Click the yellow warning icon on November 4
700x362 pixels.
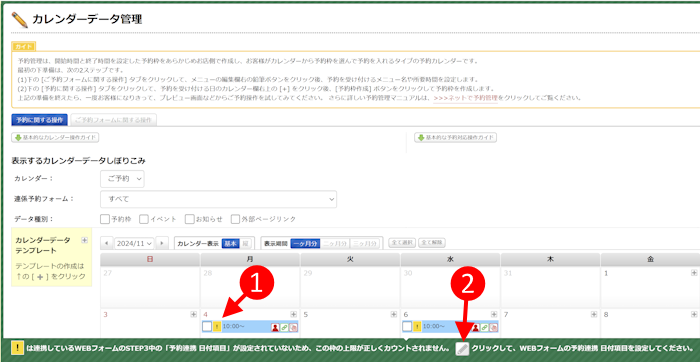tap(217, 327)
